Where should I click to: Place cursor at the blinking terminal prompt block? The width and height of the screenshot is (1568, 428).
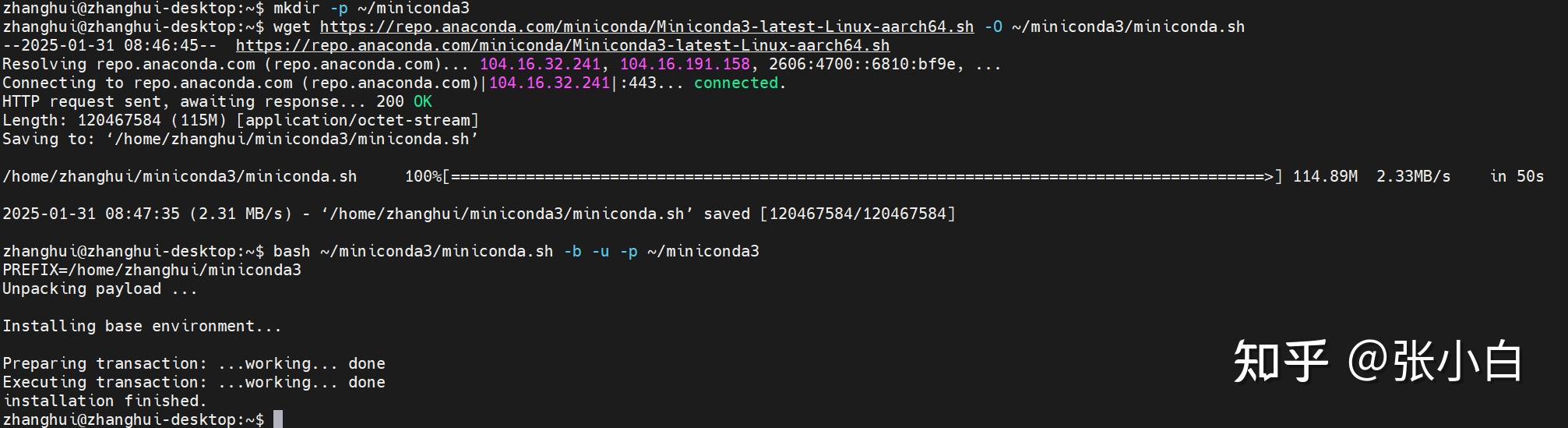pyautogui.click(x=278, y=419)
